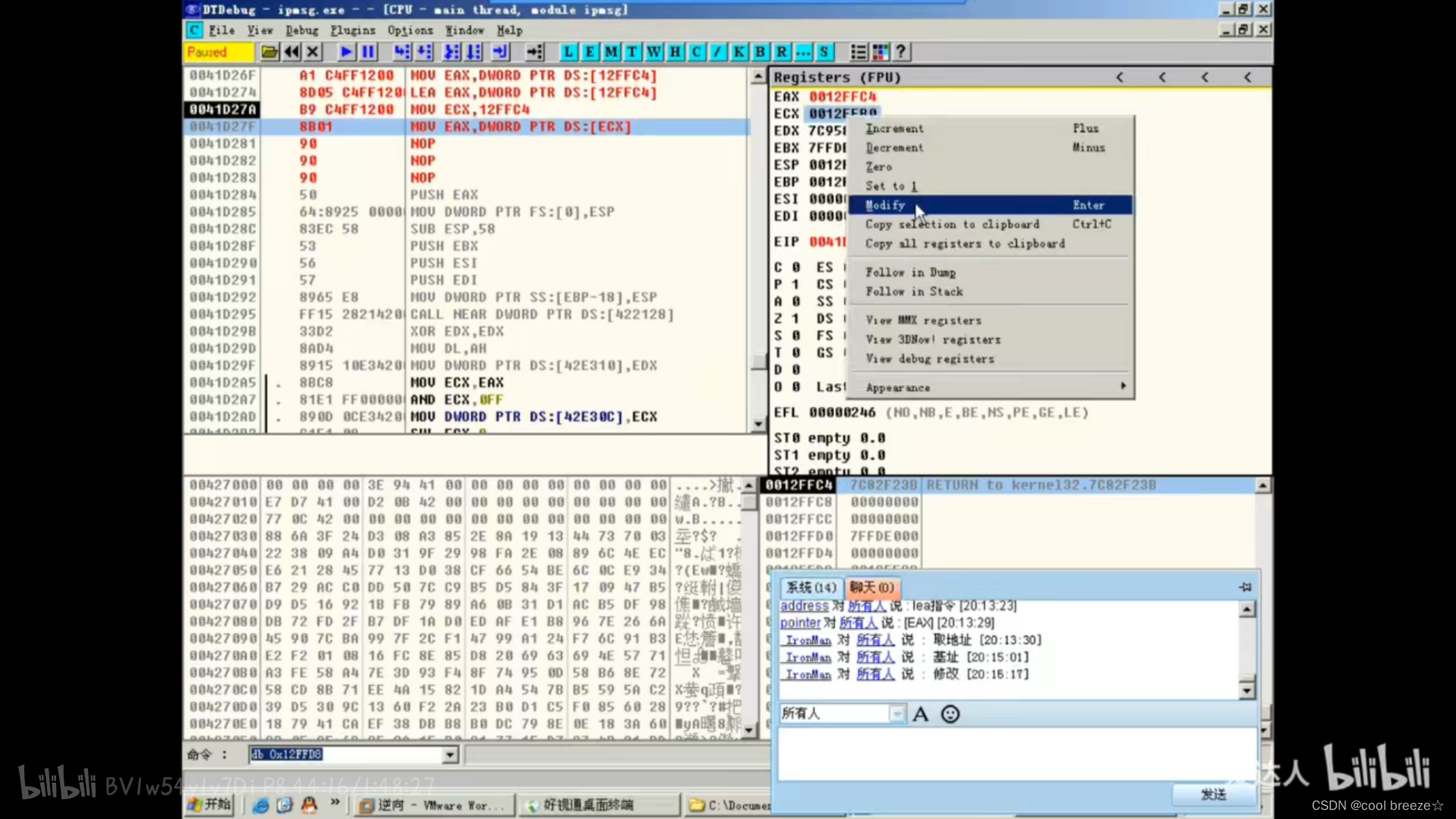This screenshot has width=1456, height=819.
Task: Open Breakpoints window with B button
Action: click(760, 52)
